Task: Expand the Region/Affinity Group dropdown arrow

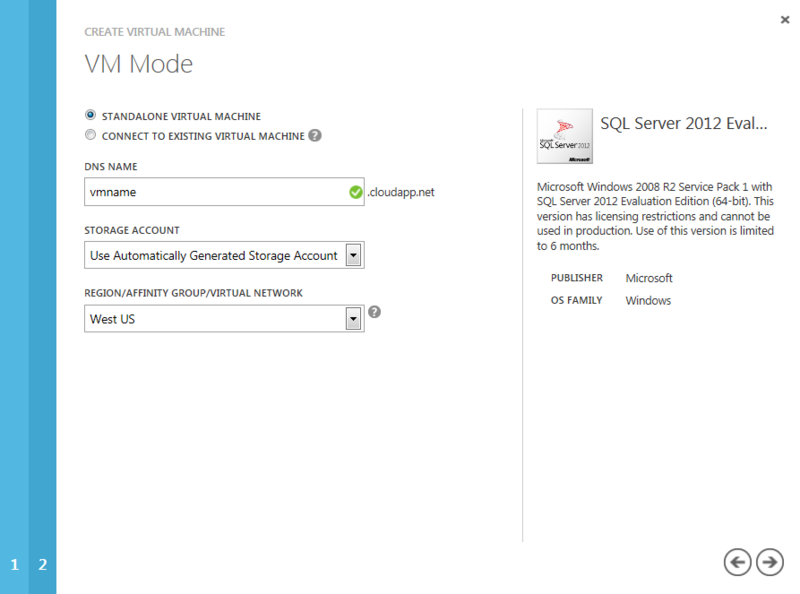Action: pos(354,318)
